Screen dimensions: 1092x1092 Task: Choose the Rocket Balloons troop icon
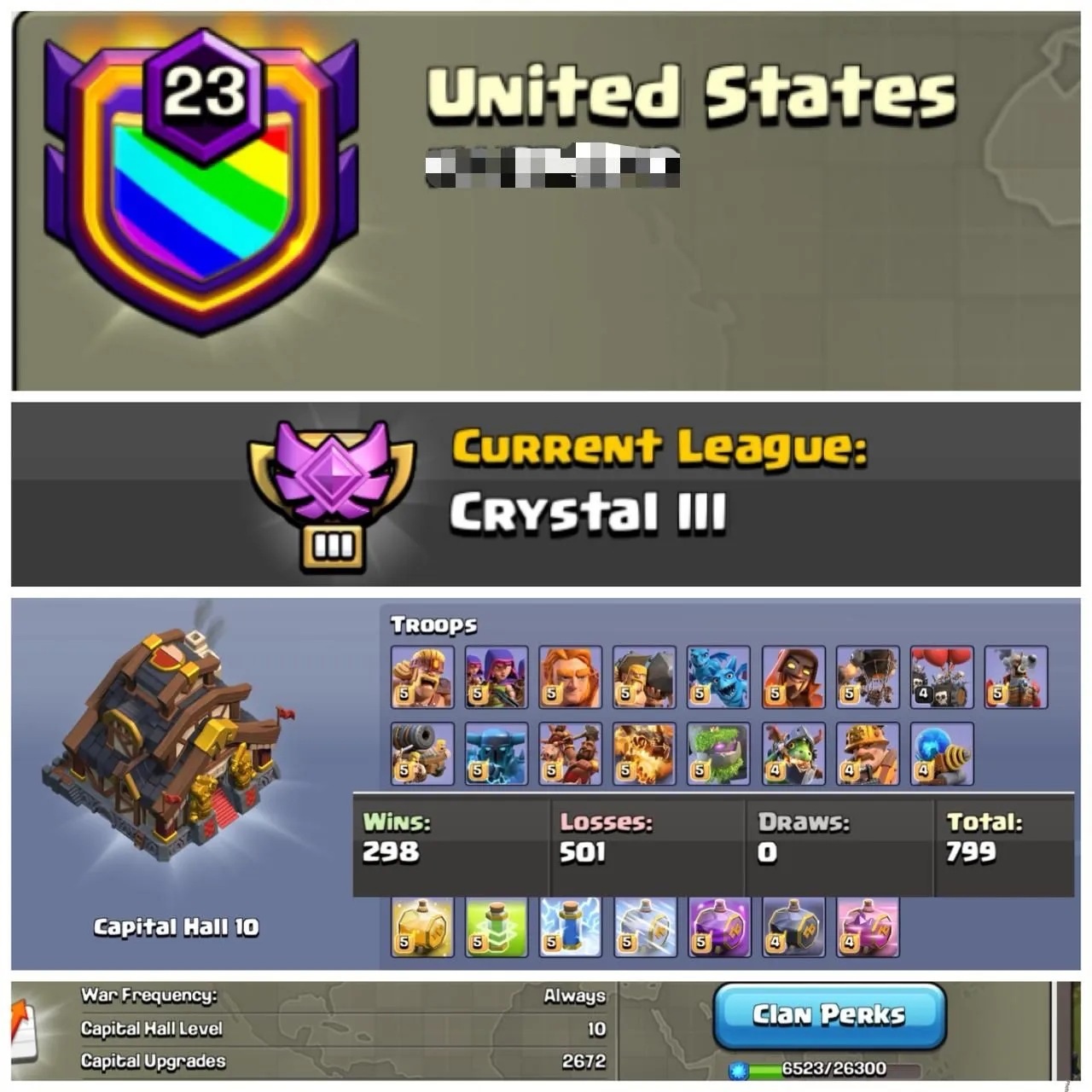941,677
